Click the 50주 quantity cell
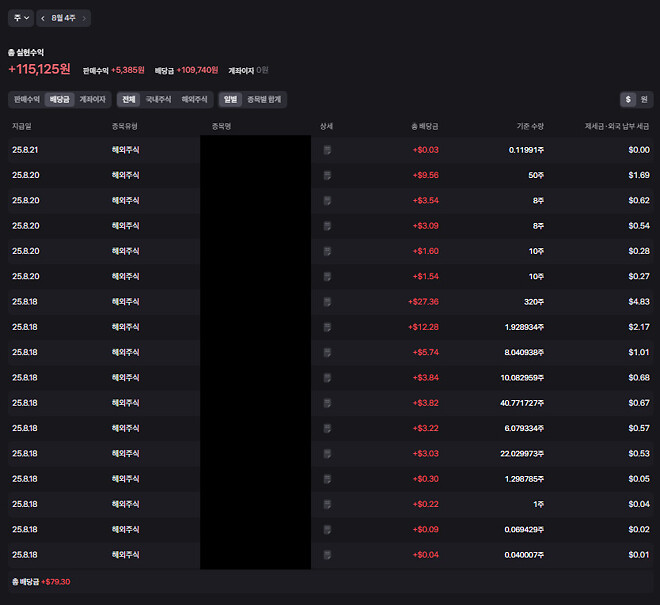This screenshot has width=660, height=605. (536, 175)
